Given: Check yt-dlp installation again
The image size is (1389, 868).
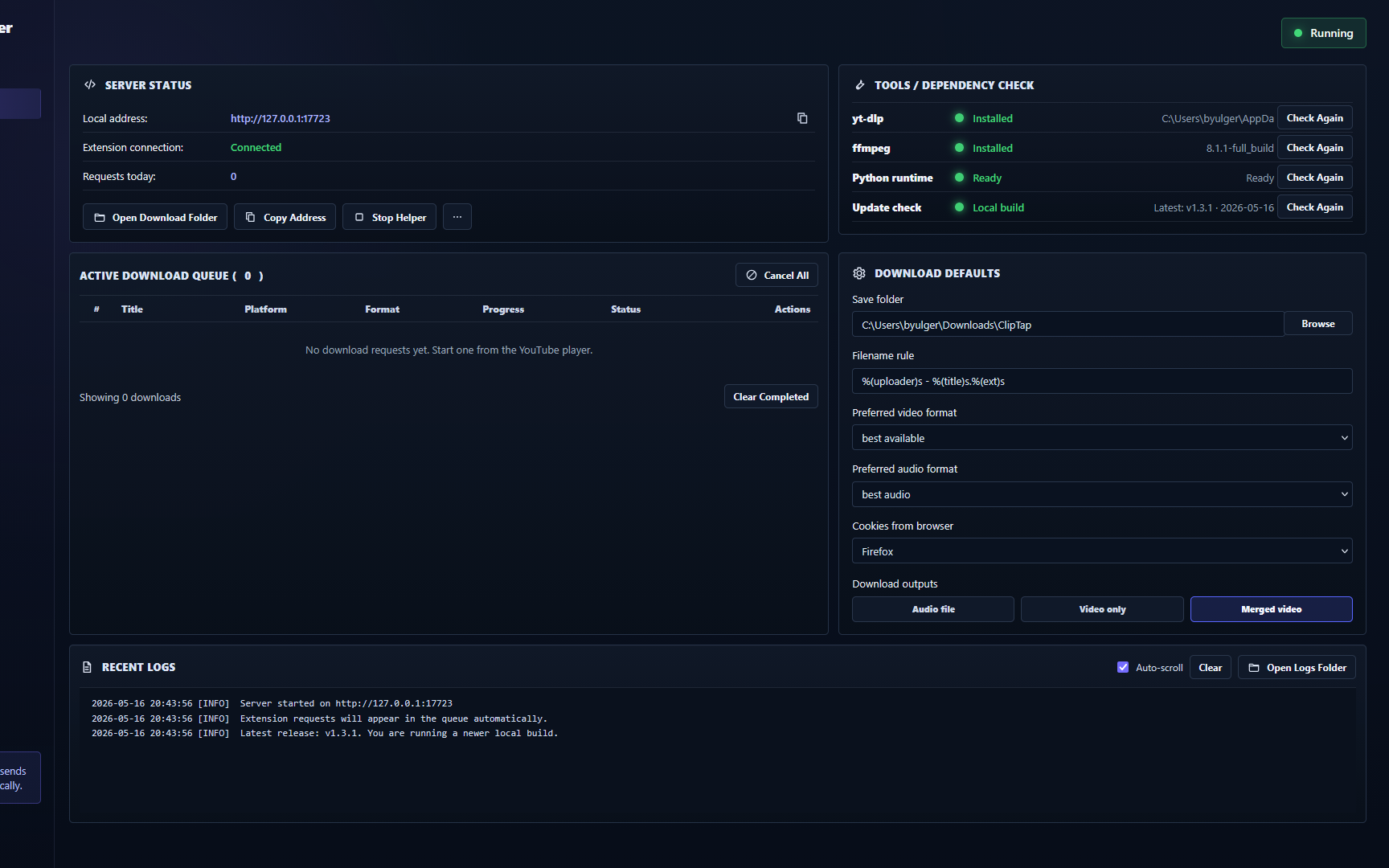Looking at the screenshot, I should [1314, 118].
